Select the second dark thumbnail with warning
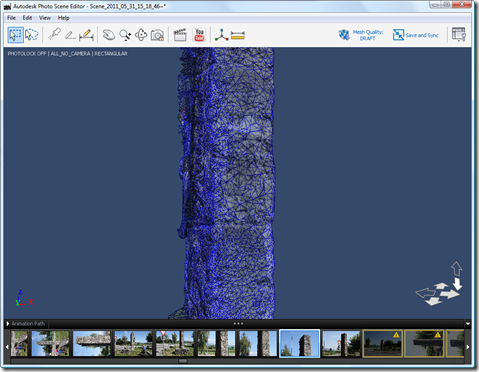The width and height of the screenshot is (479, 372). click(x=424, y=344)
